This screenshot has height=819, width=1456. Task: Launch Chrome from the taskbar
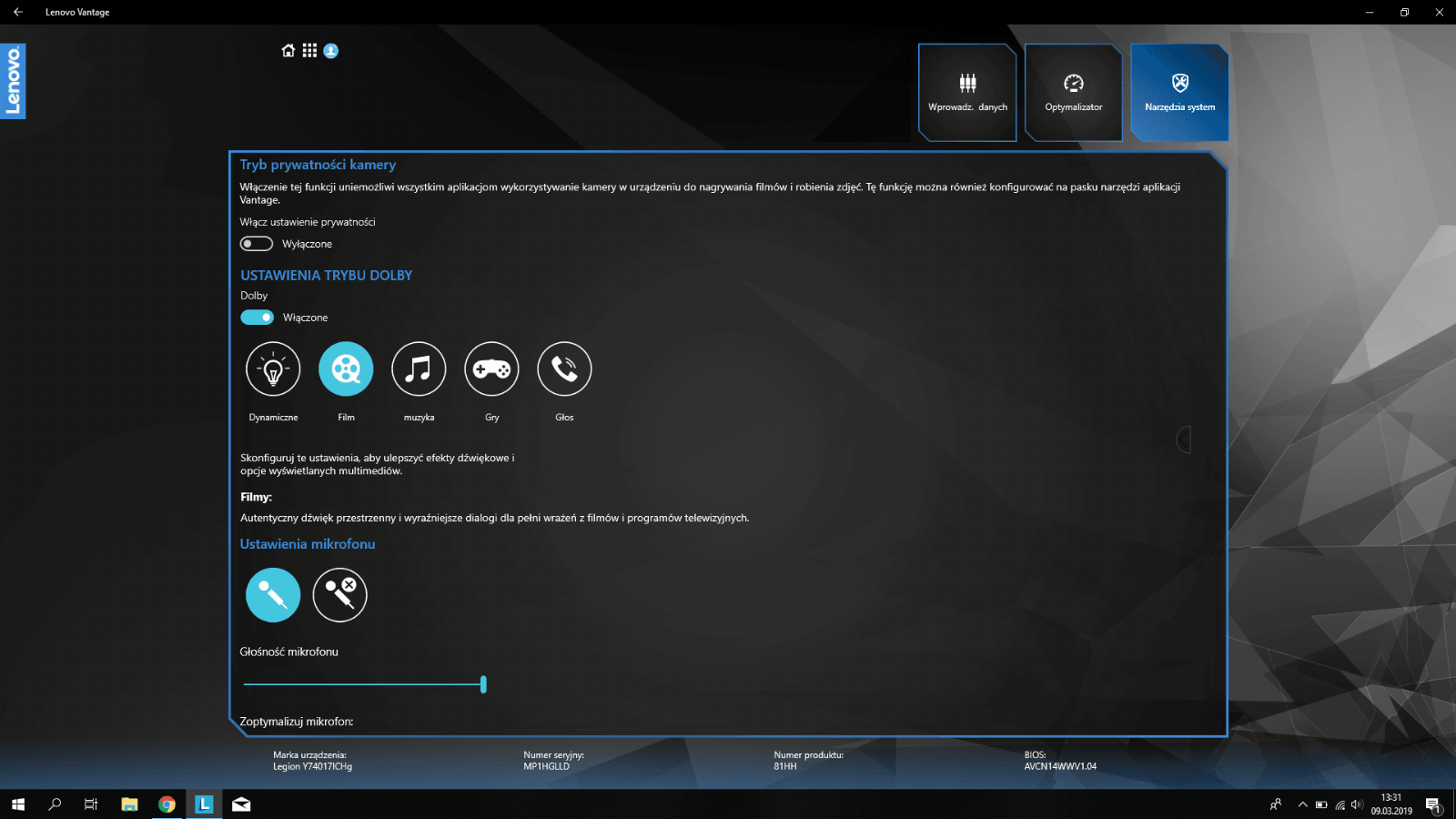(167, 804)
